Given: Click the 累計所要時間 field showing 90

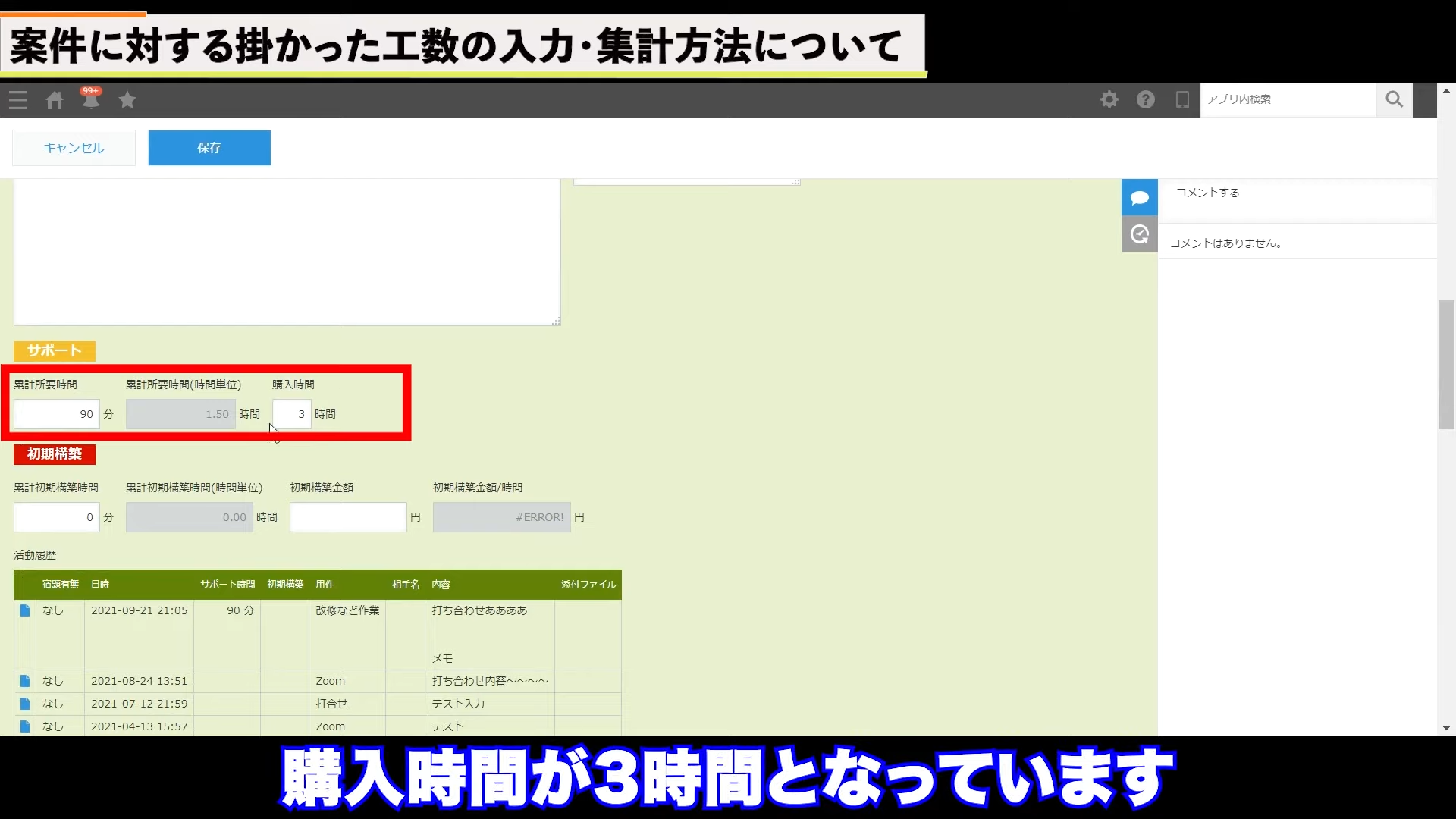Looking at the screenshot, I should point(57,414).
